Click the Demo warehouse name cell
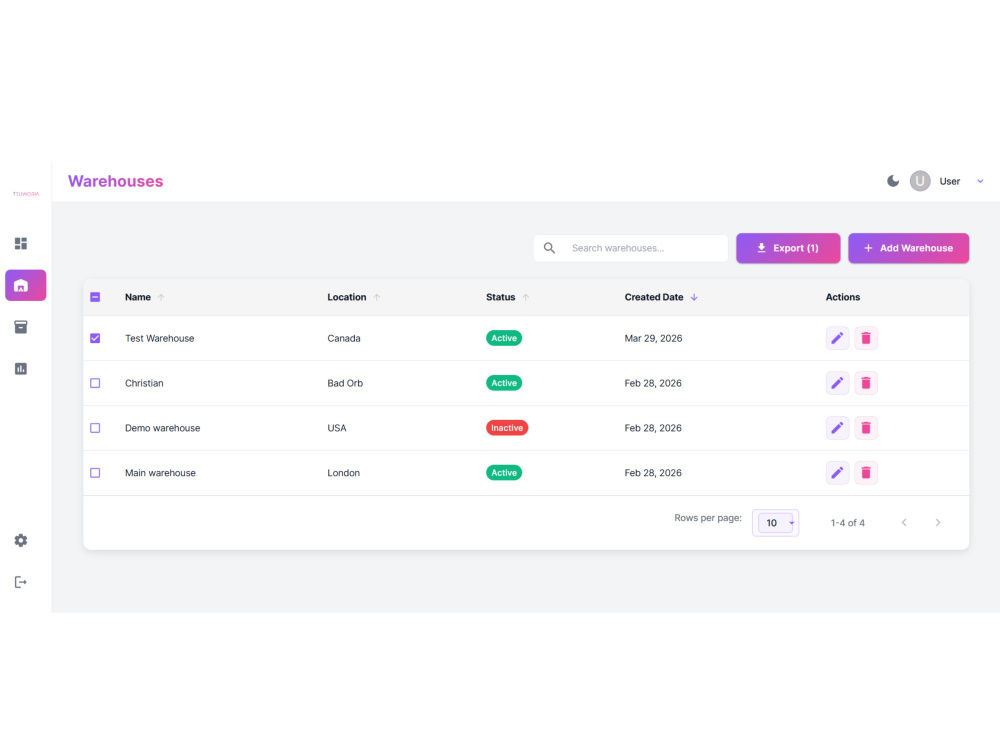The height and width of the screenshot is (750, 1000). (163, 428)
